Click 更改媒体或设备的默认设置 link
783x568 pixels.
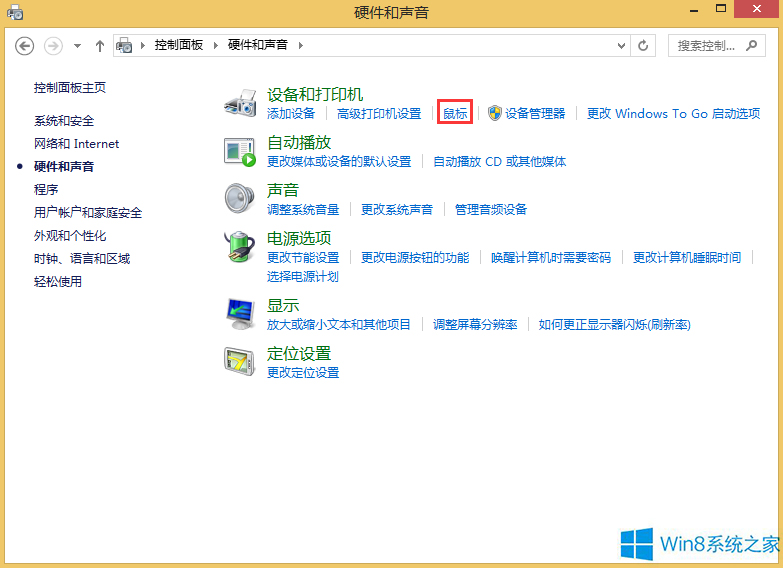pyautogui.click(x=339, y=162)
